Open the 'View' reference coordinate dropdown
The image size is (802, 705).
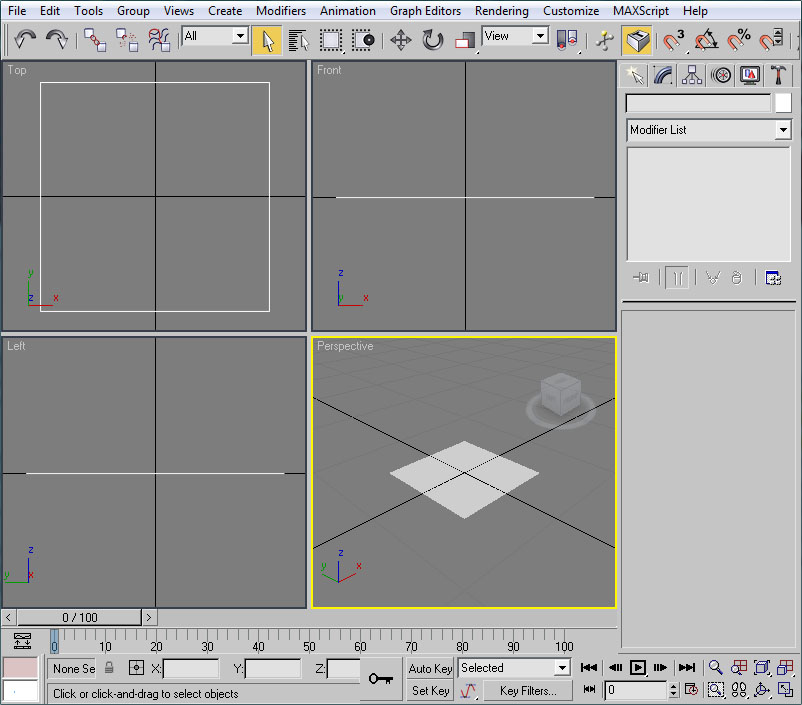coord(540,36)
